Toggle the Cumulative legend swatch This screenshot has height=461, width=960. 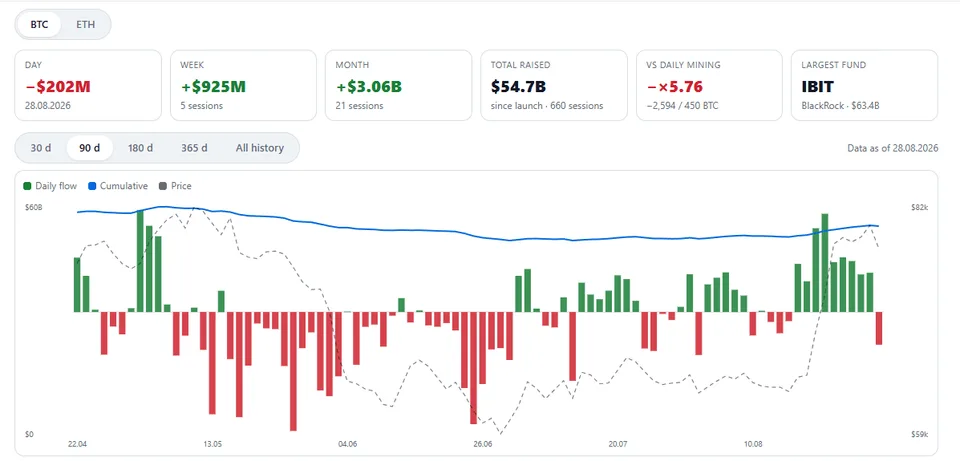[92, 186]
